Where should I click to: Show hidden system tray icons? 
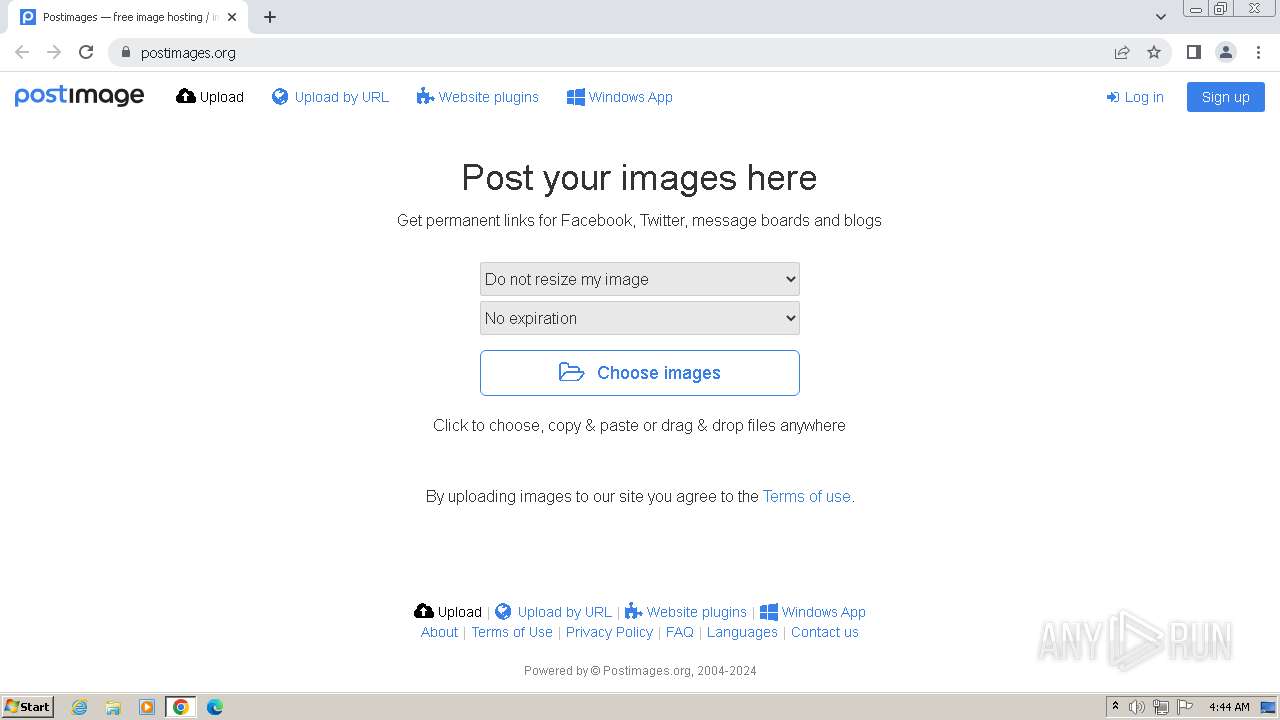pos(1115,707)
